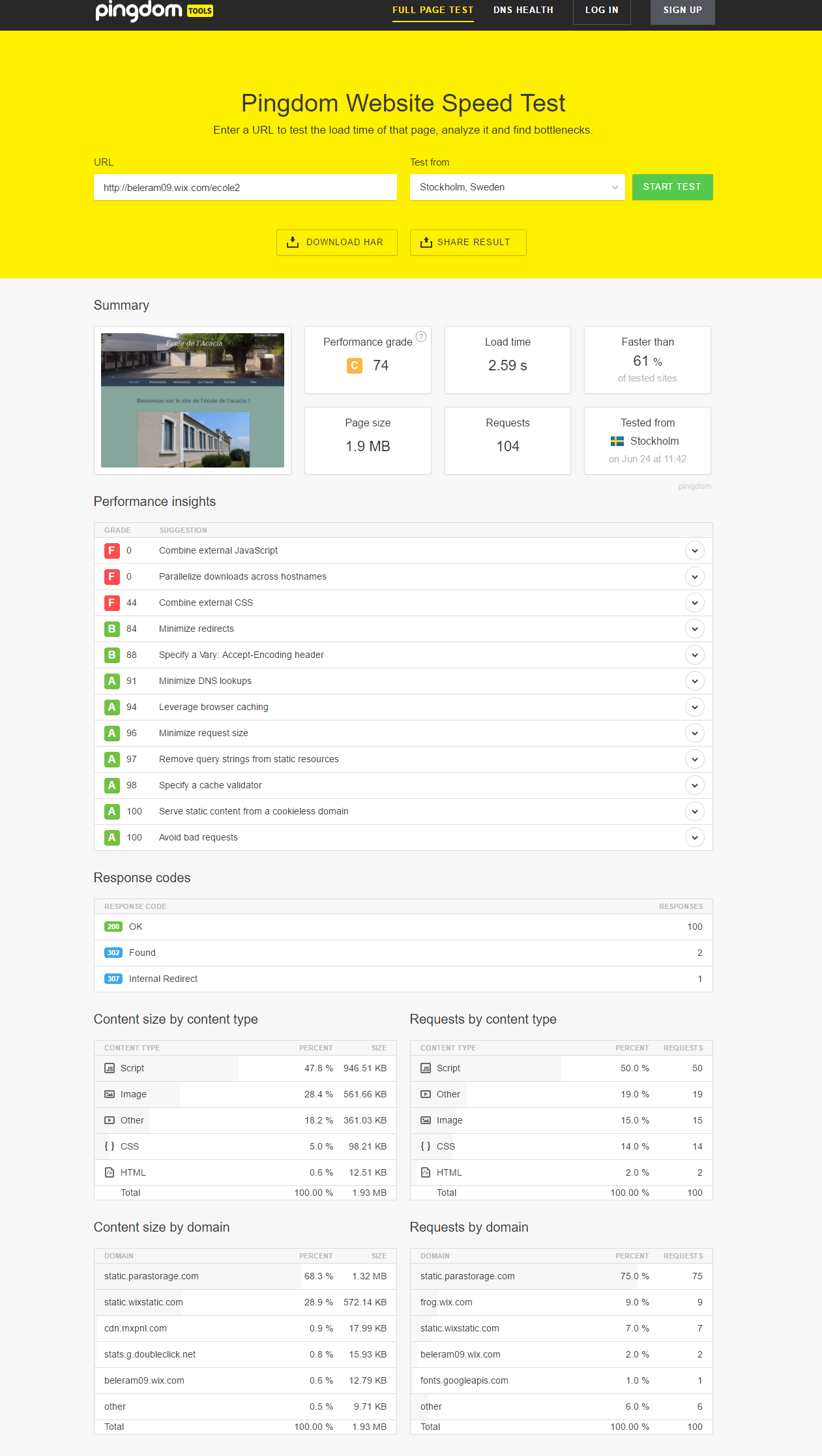Click CSS braces icon in Content size table
This screenshot has width=822, height=1456.
pyautogui.click(x=110, y=1146)
